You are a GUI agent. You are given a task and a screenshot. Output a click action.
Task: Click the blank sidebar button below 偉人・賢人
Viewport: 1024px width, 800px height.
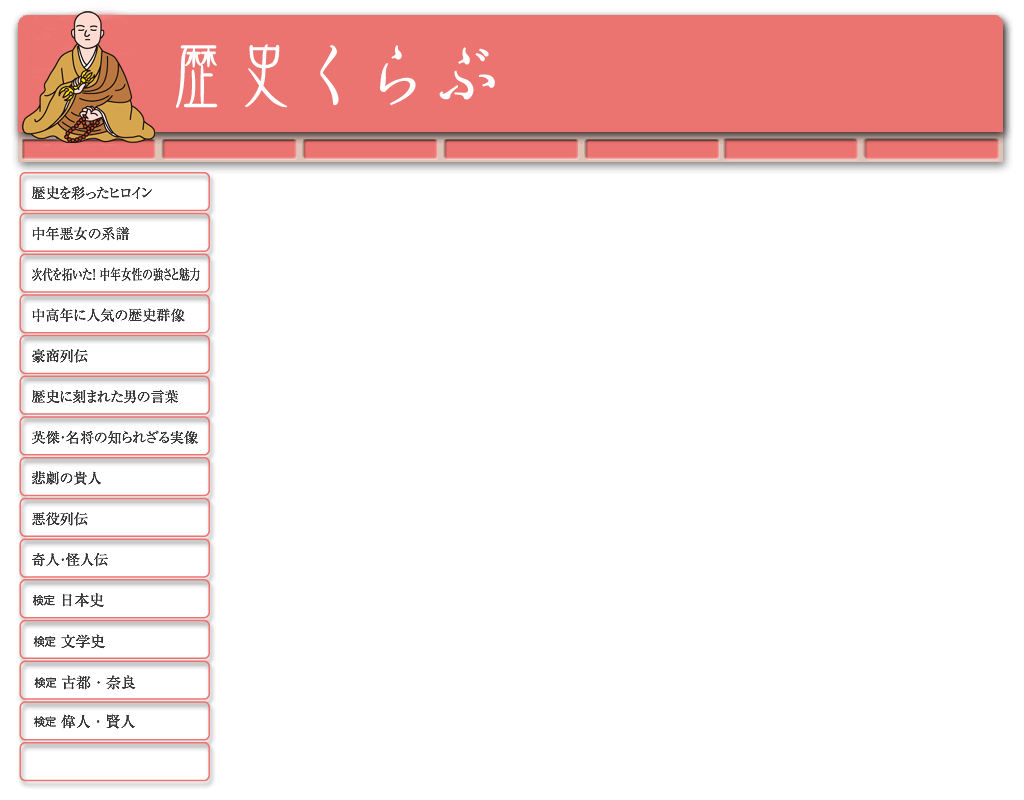115,762
